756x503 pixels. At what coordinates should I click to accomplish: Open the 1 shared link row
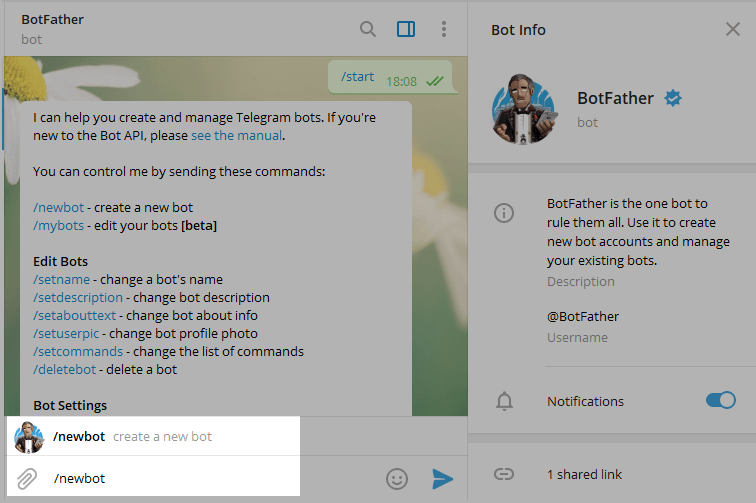[585, 474]
